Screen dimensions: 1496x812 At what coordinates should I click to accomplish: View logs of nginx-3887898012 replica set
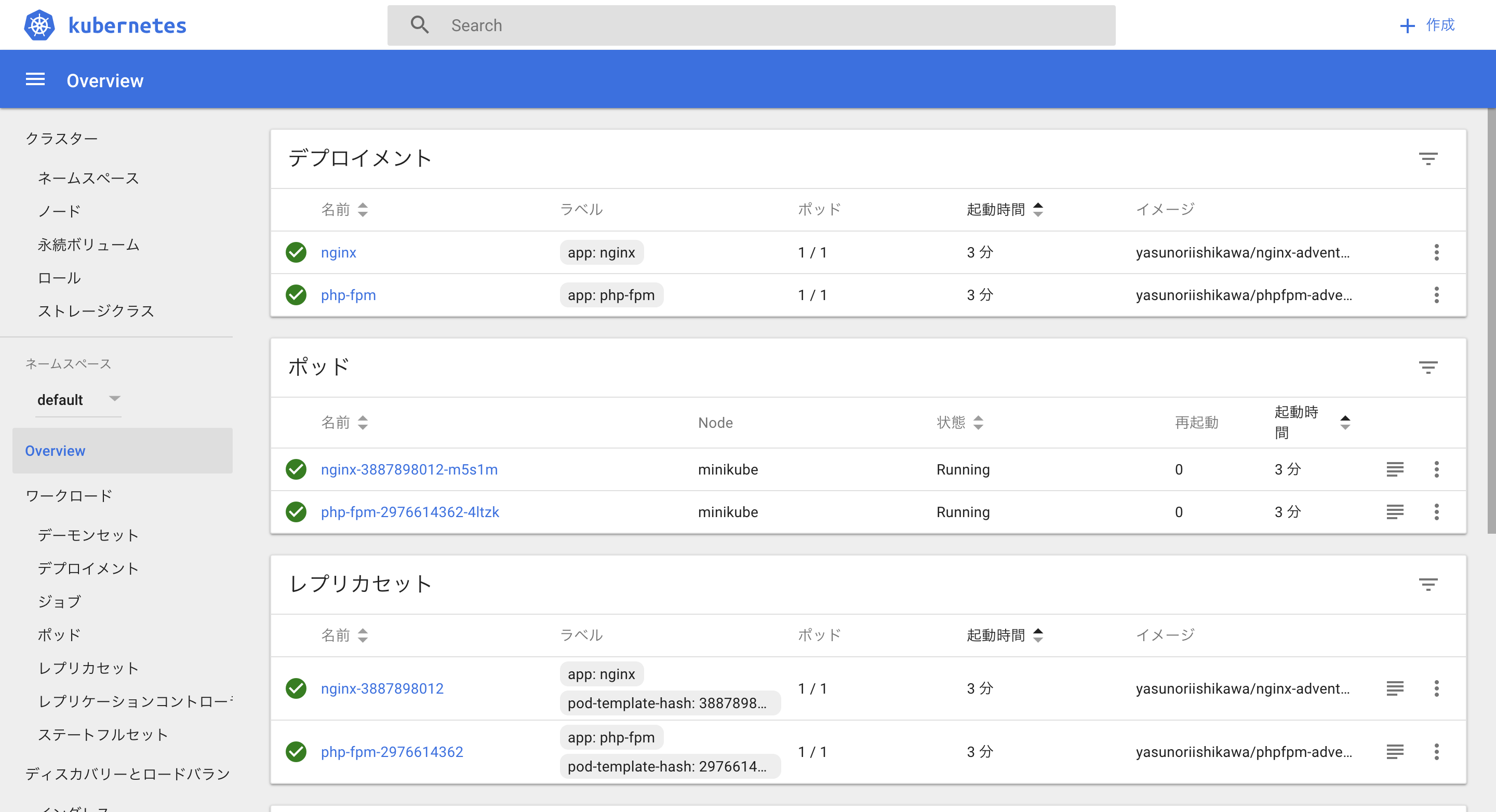pyautogui.click(x=1395, y=688)
